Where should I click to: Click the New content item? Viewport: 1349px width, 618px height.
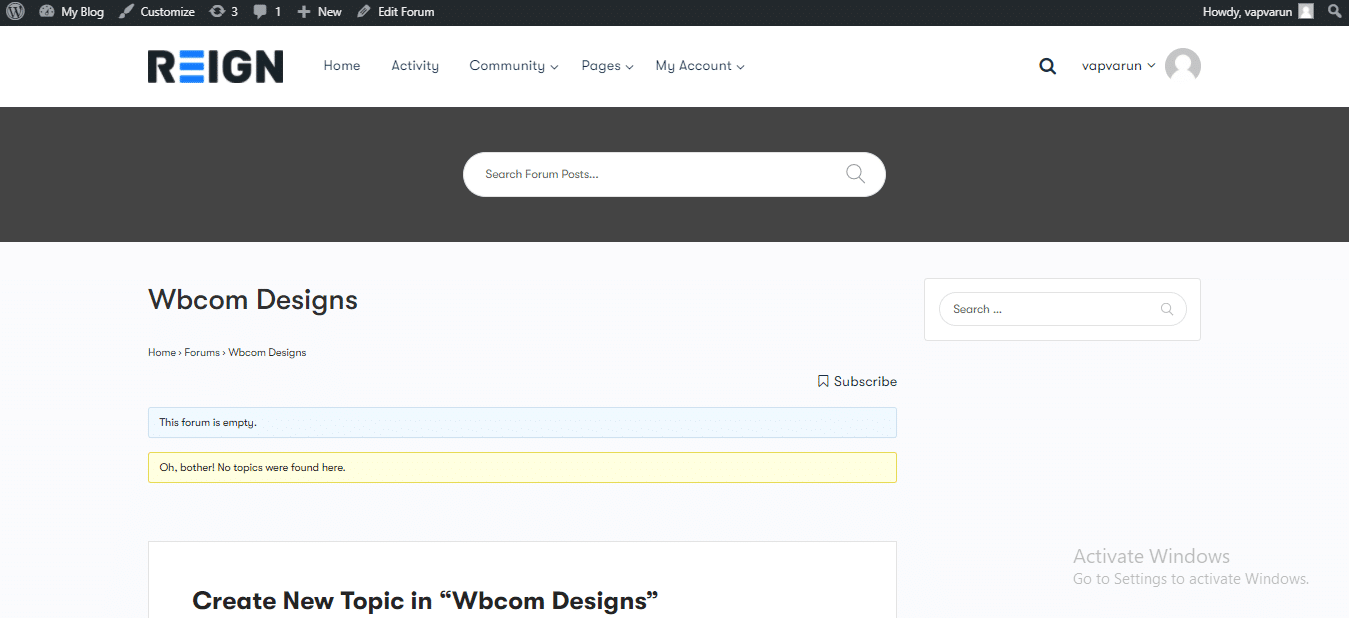[x=320, y=12]
